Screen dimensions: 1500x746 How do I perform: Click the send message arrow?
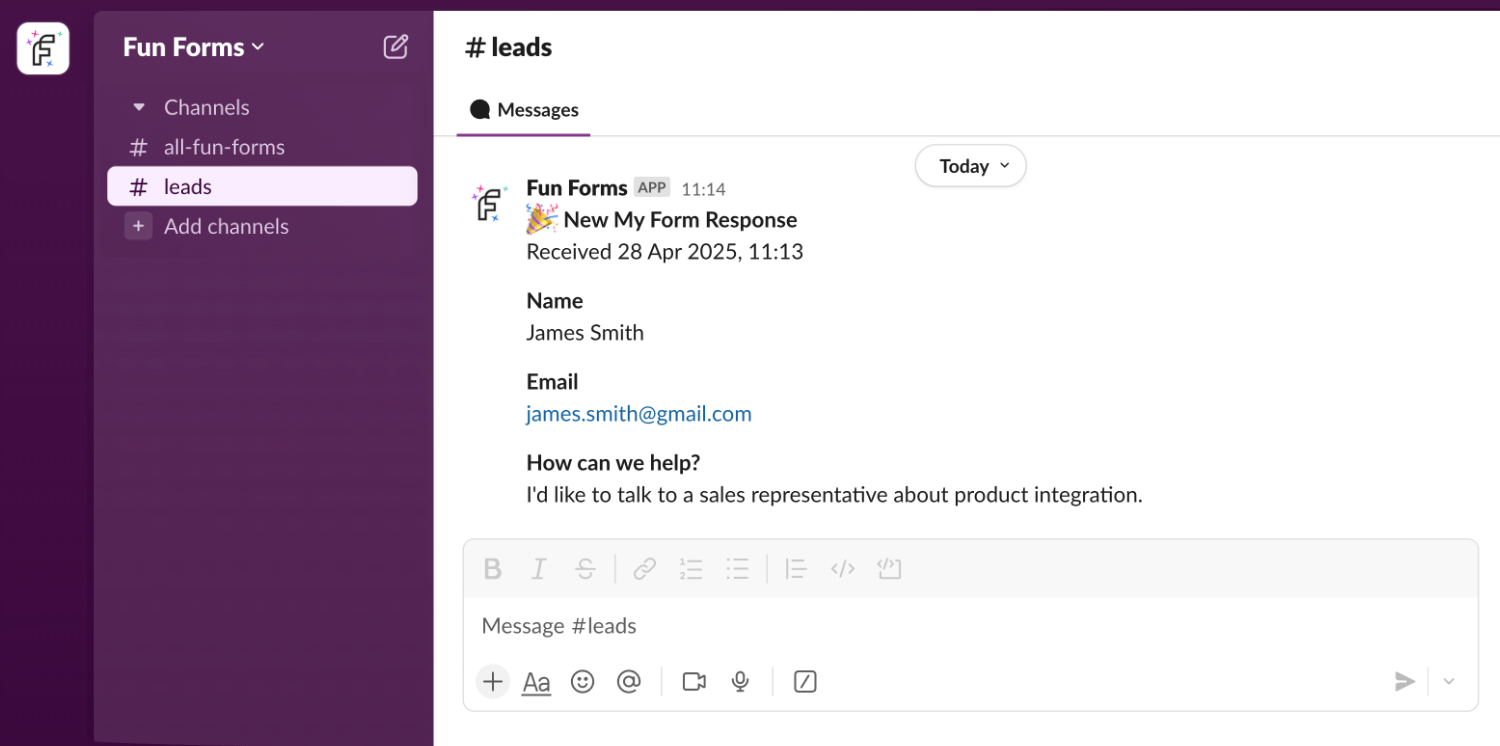(x=1405, y=682)
